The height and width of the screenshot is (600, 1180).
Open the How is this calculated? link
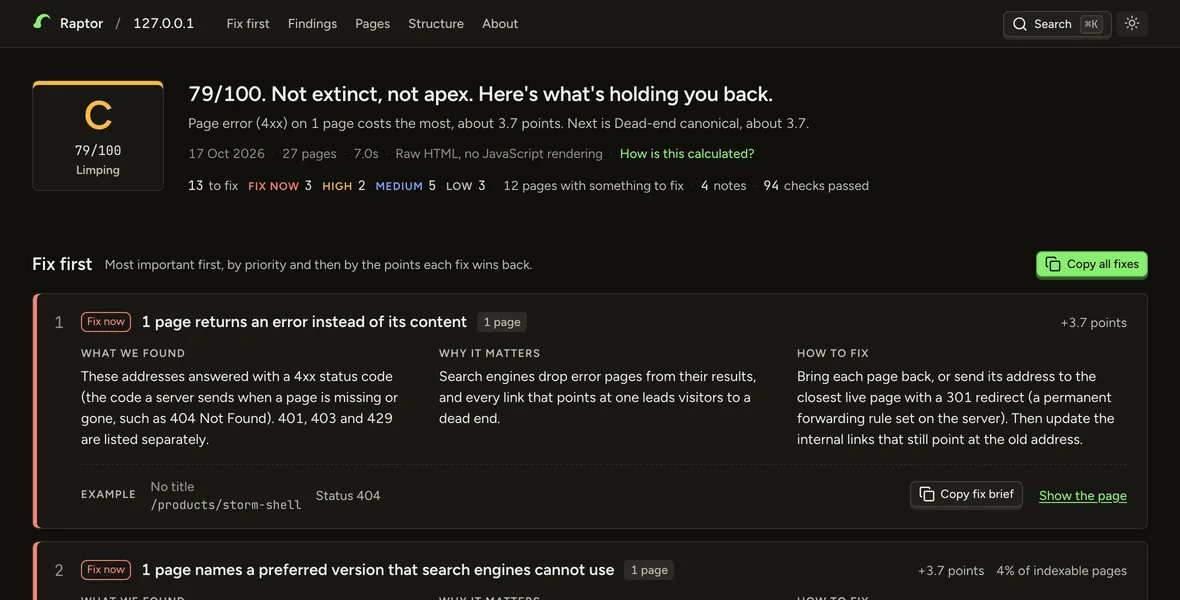687,154
